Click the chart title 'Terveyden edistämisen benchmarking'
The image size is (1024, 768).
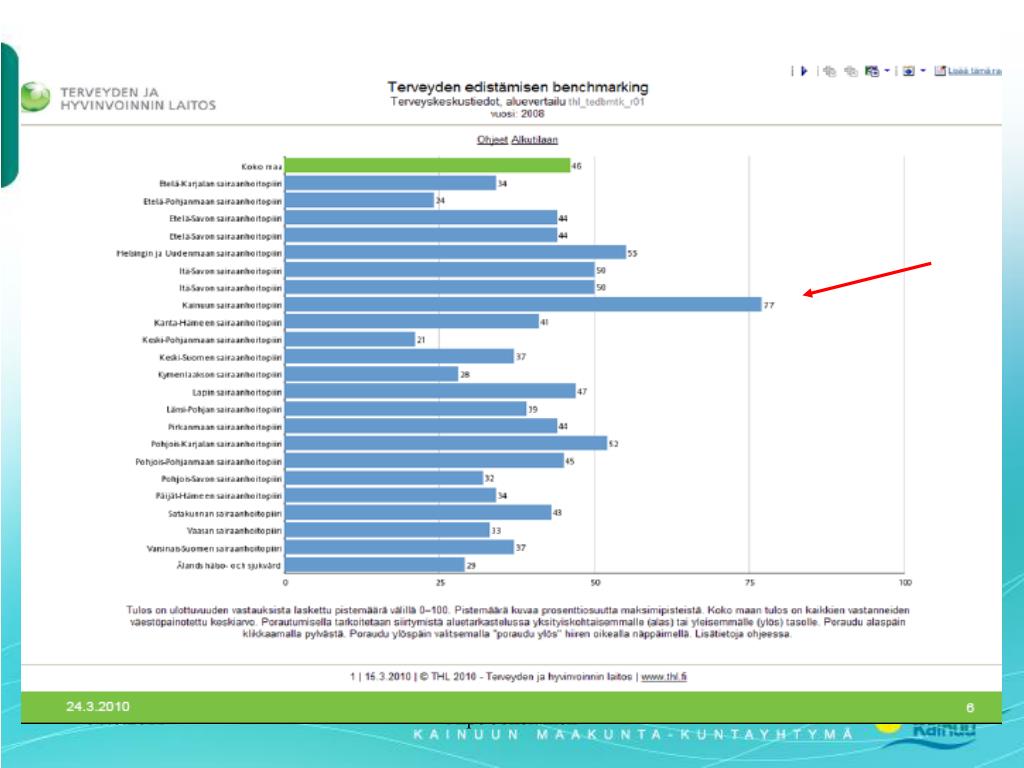518,87
